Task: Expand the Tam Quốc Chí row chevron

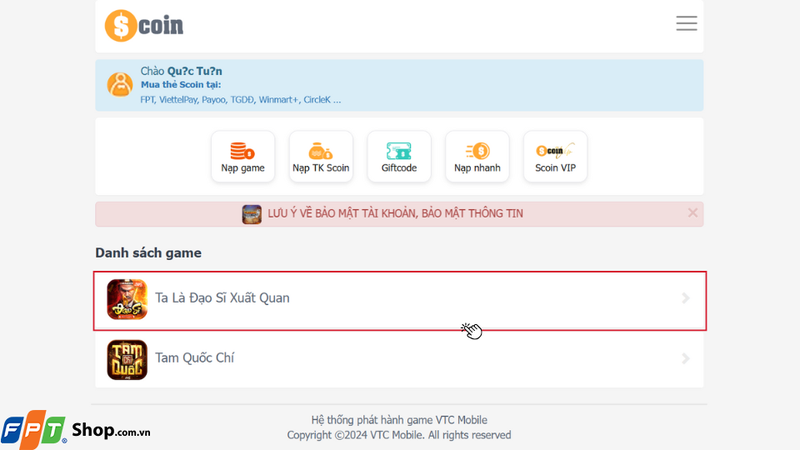Action: (686, 359)
